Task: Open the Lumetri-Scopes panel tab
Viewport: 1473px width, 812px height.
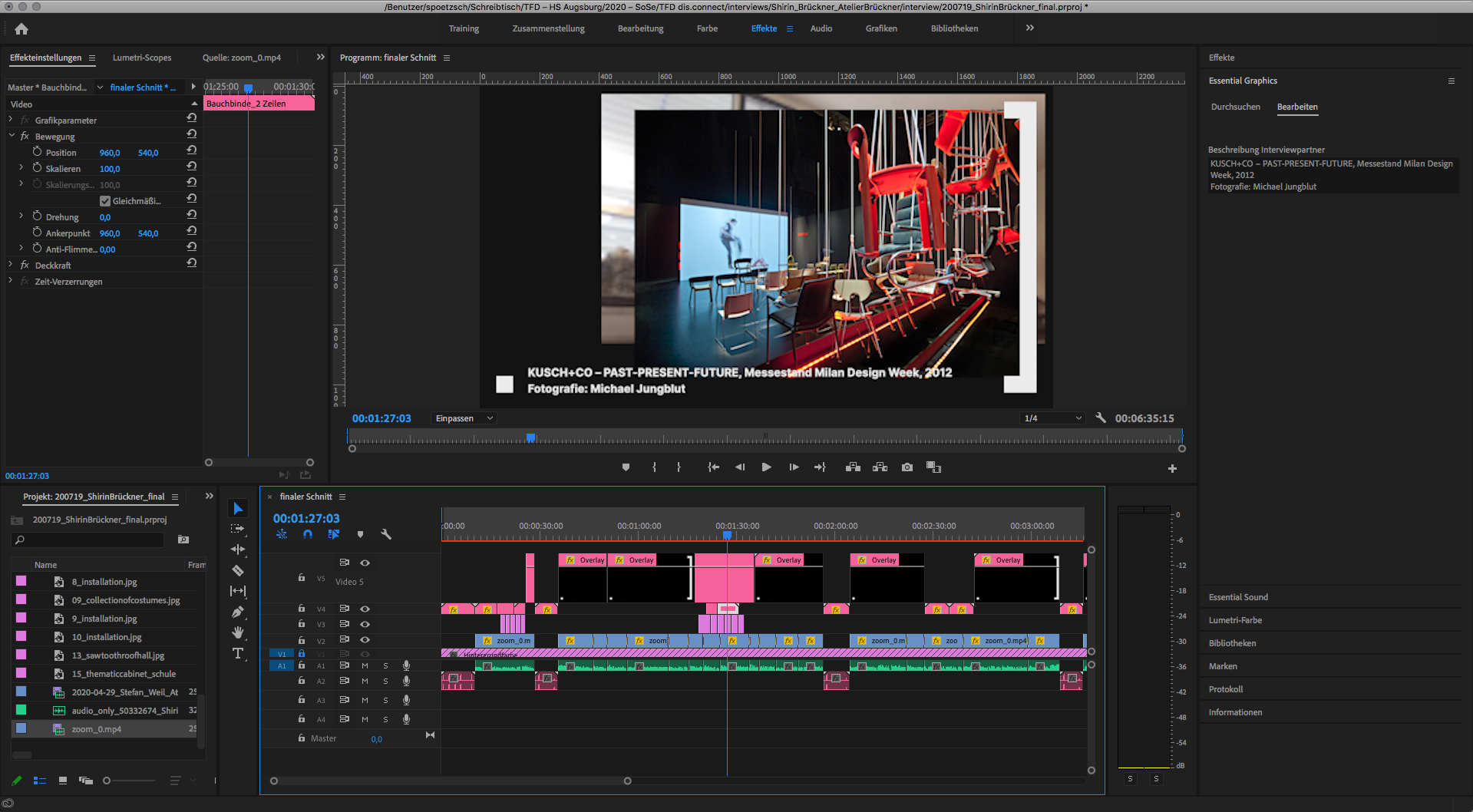Action: [142, 58]
